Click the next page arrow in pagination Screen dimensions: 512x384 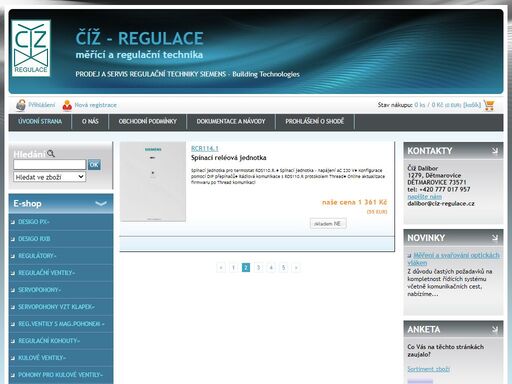tap(296, 267)
